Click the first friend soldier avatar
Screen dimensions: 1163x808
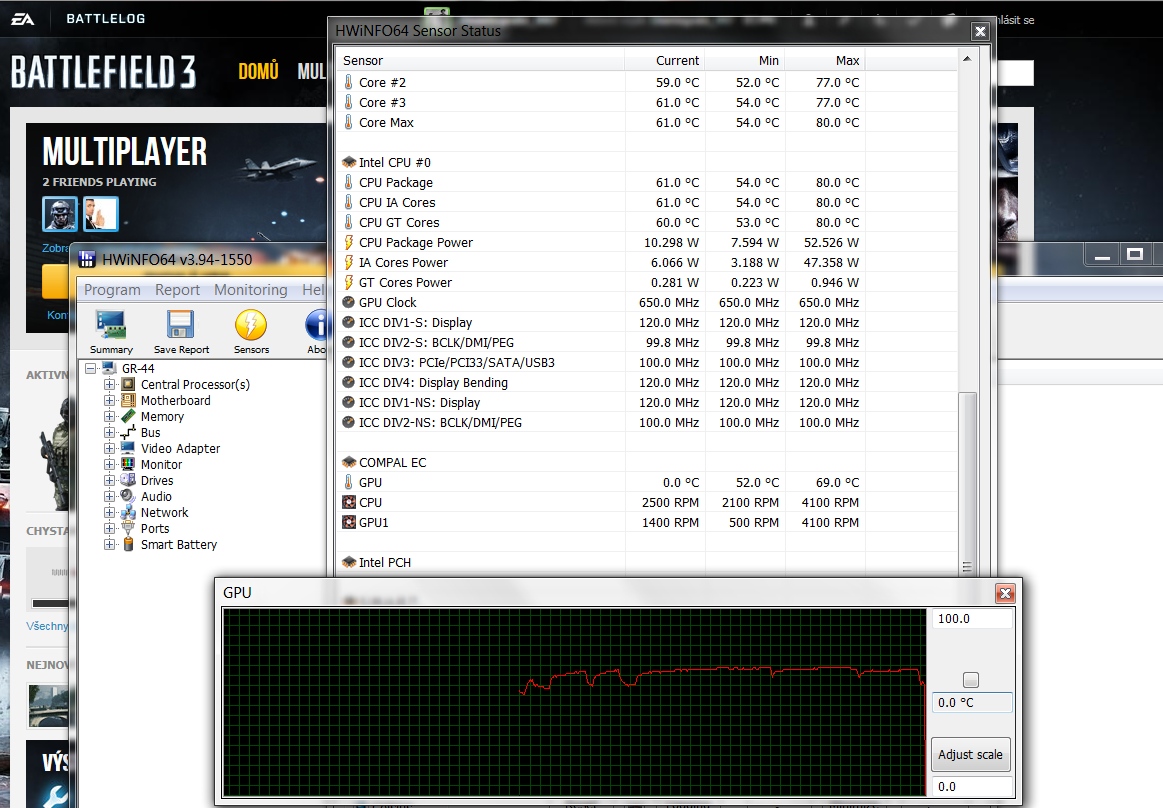pos(59,214)
